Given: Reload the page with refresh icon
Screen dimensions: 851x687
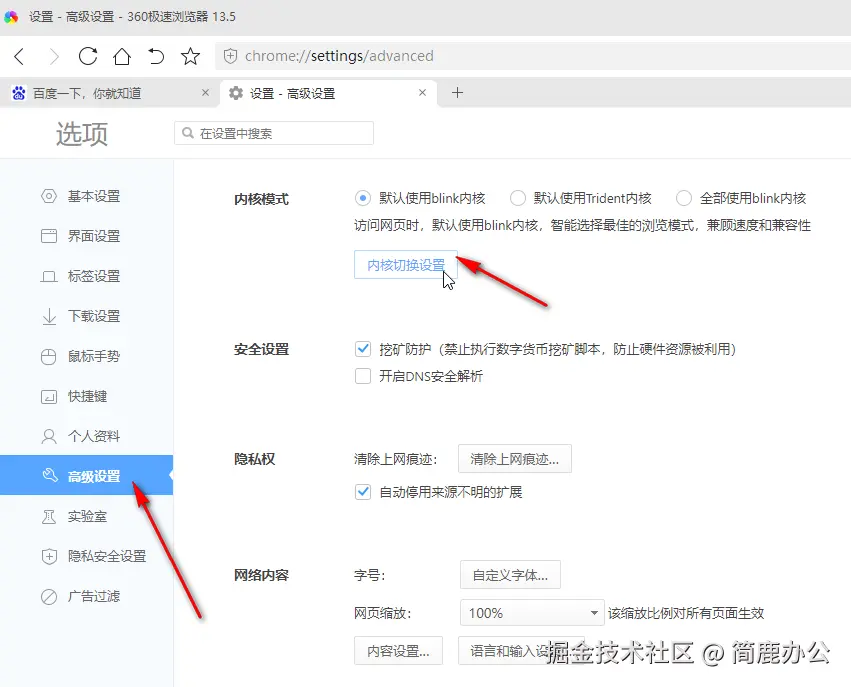Looking at the screenshot, I should [88, 56].
